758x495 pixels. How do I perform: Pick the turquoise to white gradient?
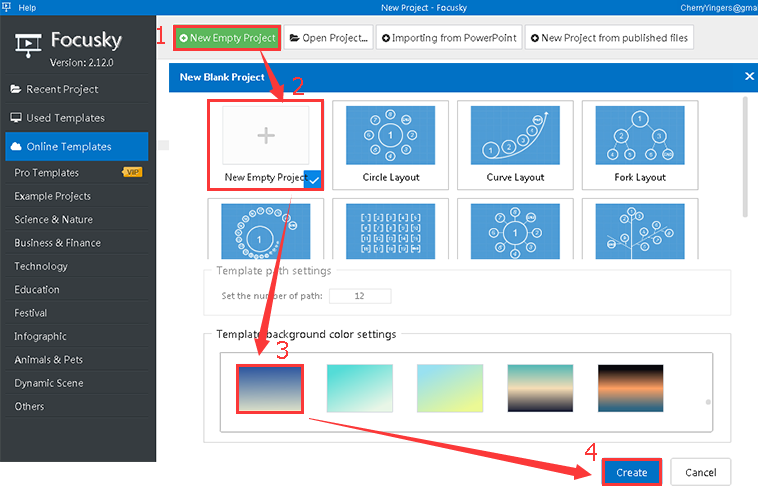[360, 388]
